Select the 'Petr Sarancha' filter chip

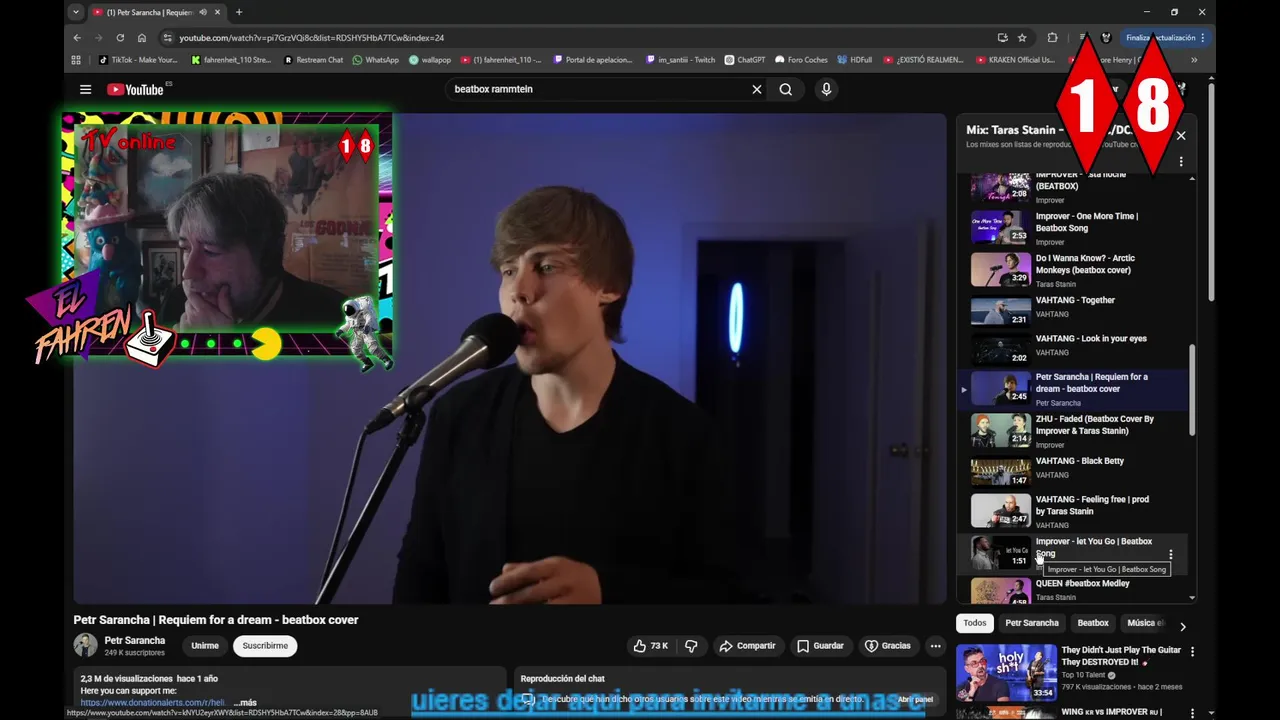[1032, 623]
